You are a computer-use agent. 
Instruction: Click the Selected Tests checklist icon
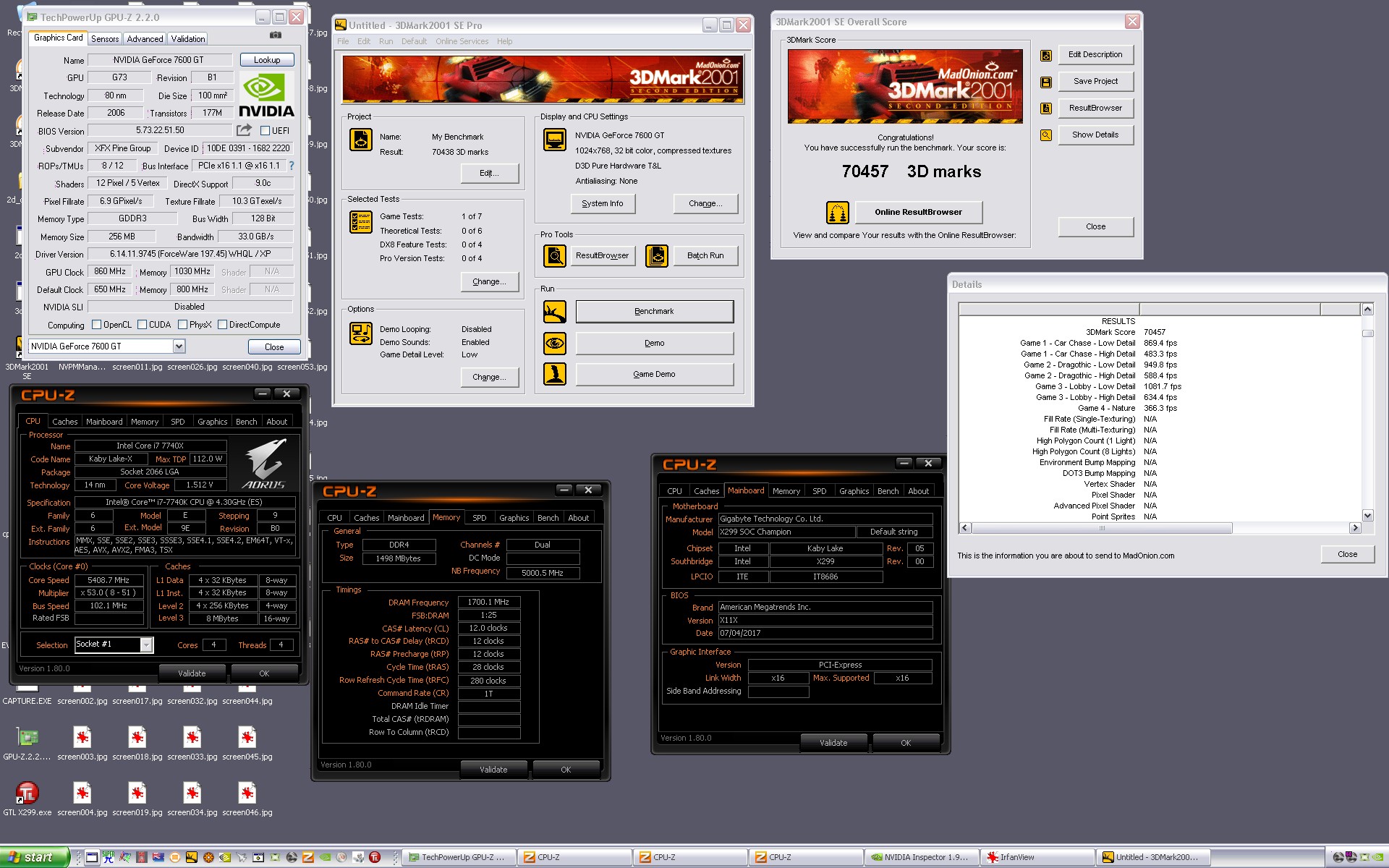360,222
